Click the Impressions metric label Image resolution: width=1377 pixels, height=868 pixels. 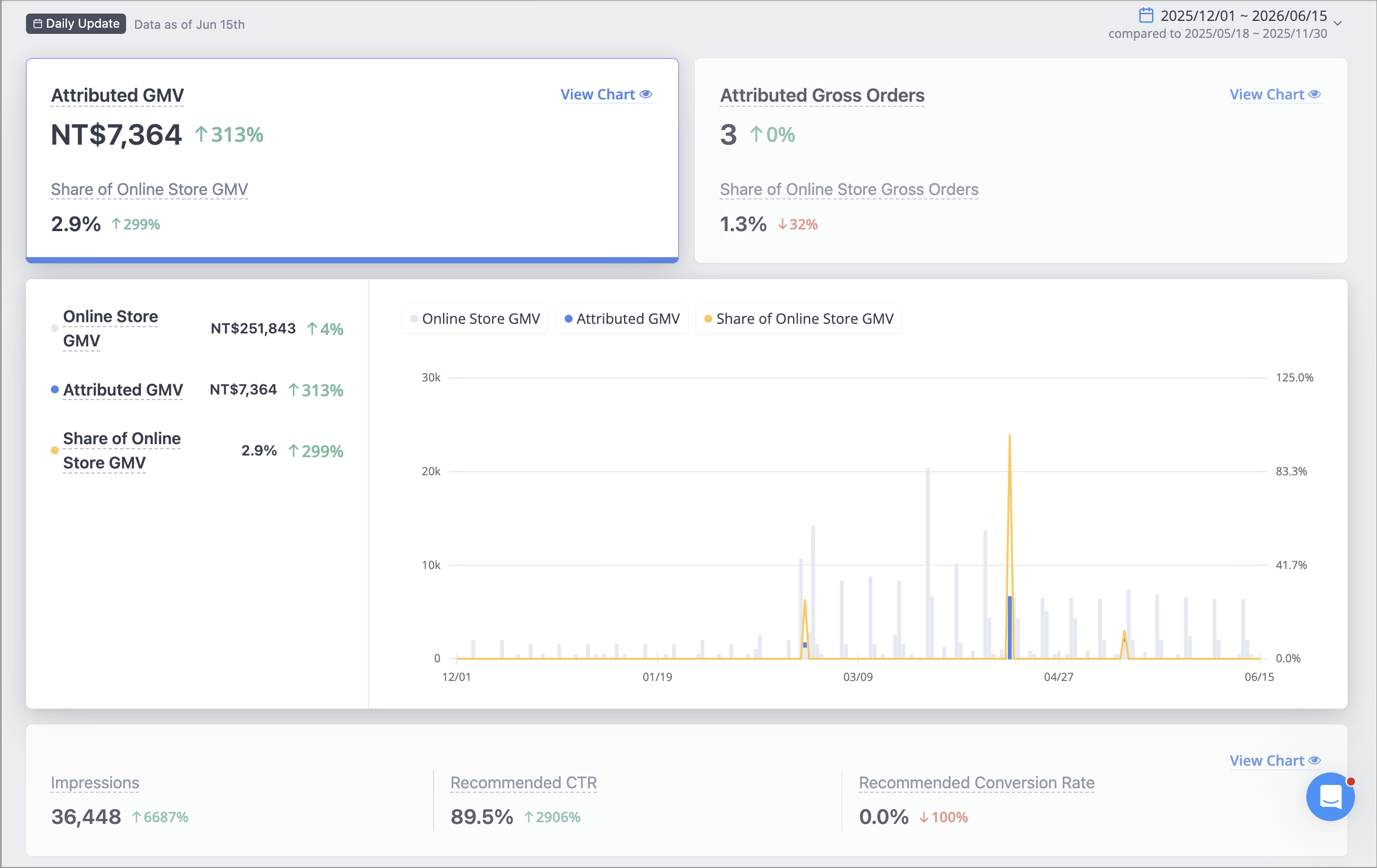point(95,782)
